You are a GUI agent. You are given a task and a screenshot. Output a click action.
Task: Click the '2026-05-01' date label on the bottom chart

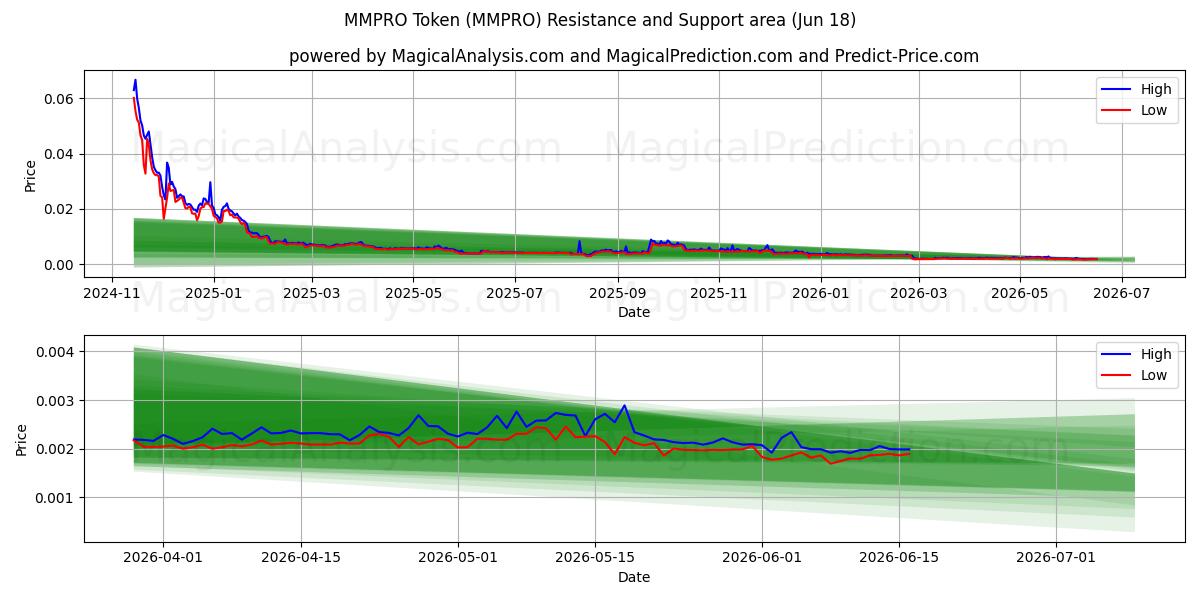click(458, 558)
